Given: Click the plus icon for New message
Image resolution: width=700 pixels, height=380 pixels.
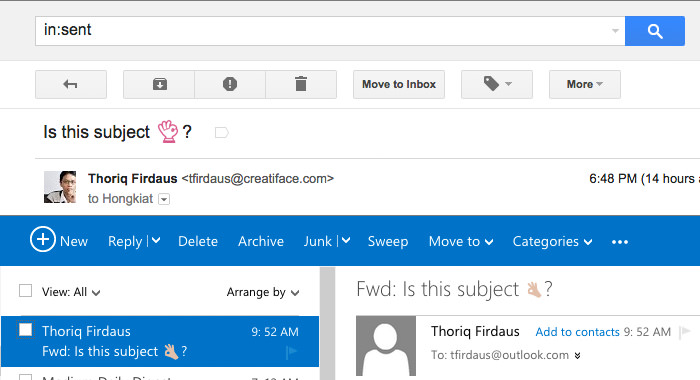Looking at the screenshot, I should (x=43, y=239).
